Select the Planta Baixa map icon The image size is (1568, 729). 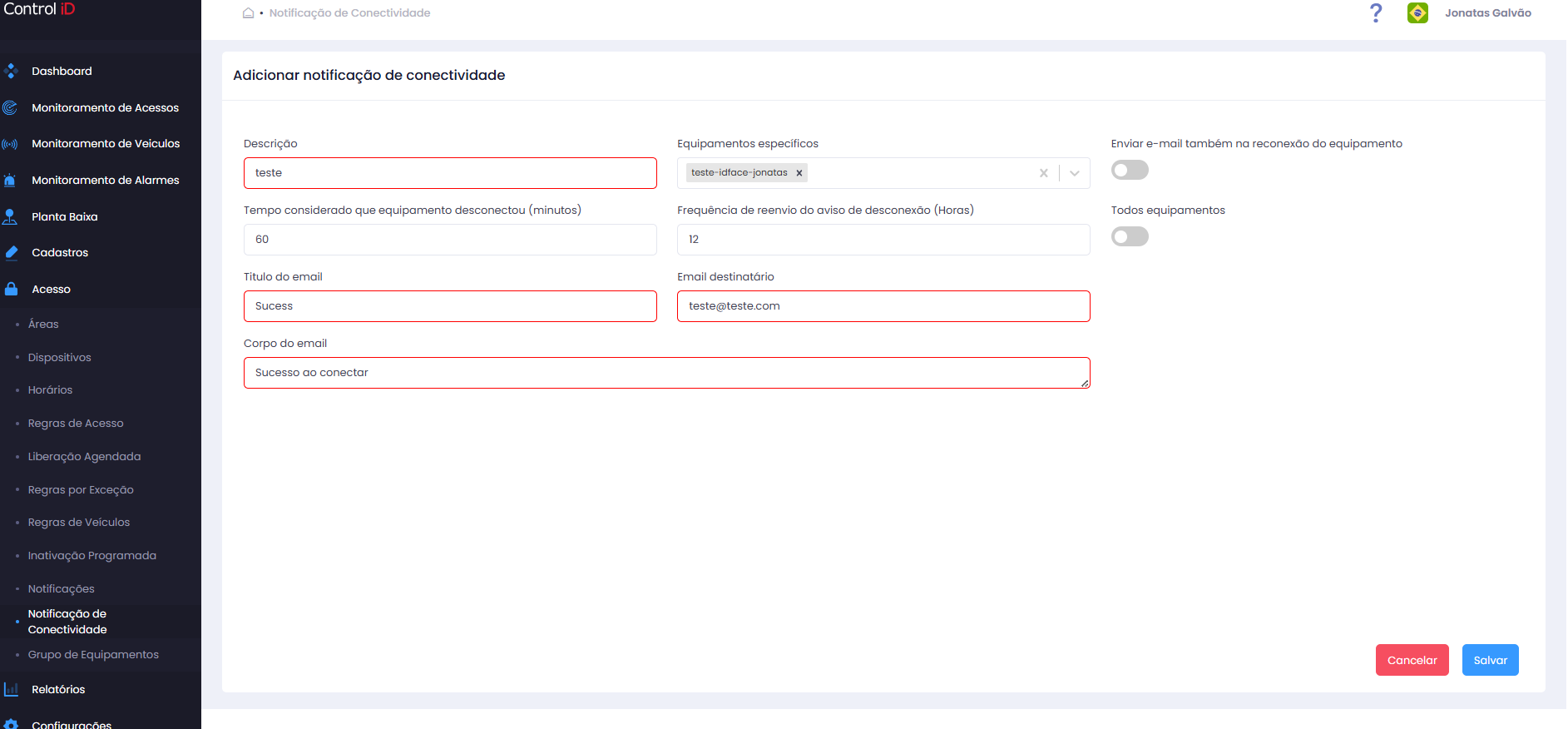click(10, 216)
